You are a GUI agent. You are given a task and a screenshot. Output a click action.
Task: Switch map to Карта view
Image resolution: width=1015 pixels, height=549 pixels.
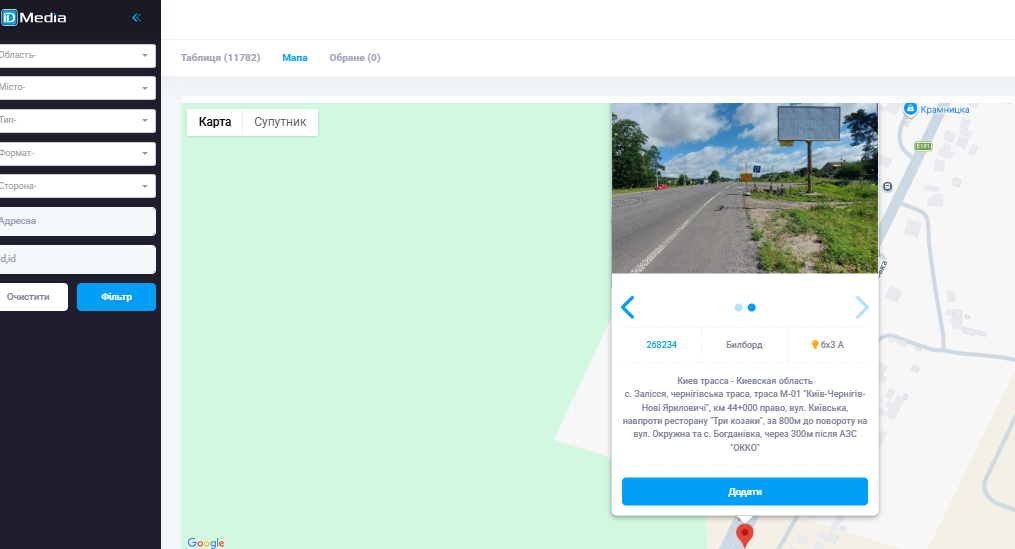click(x=215, y=122)
